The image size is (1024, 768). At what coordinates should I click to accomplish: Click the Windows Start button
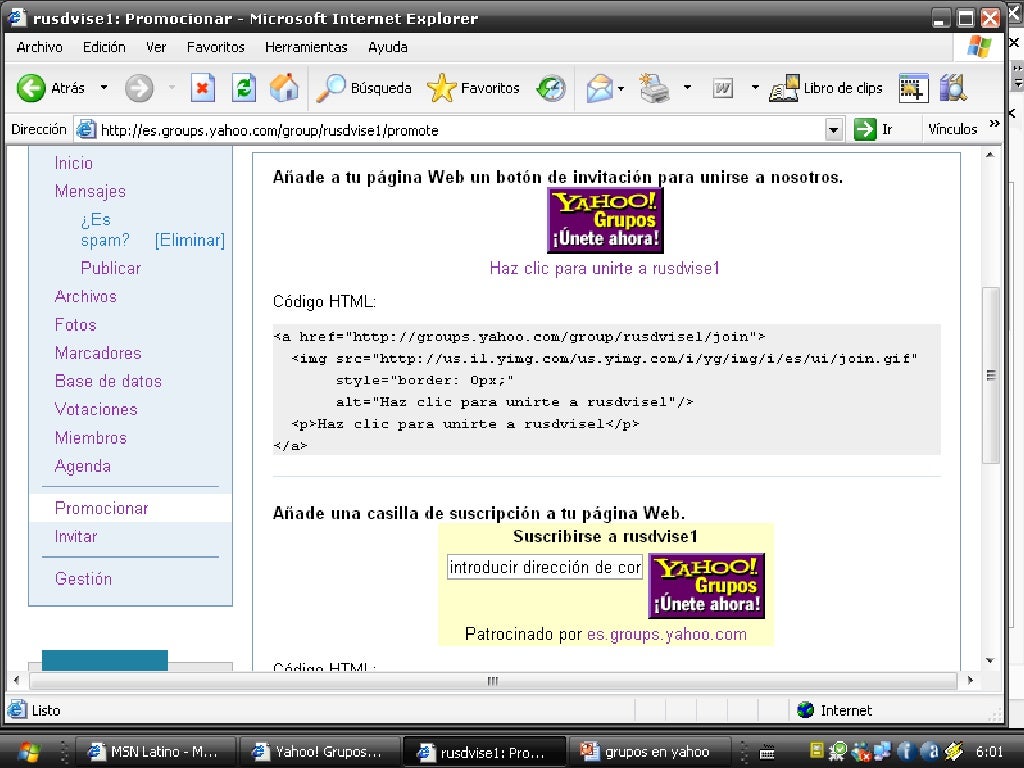(x=28, y=752)
